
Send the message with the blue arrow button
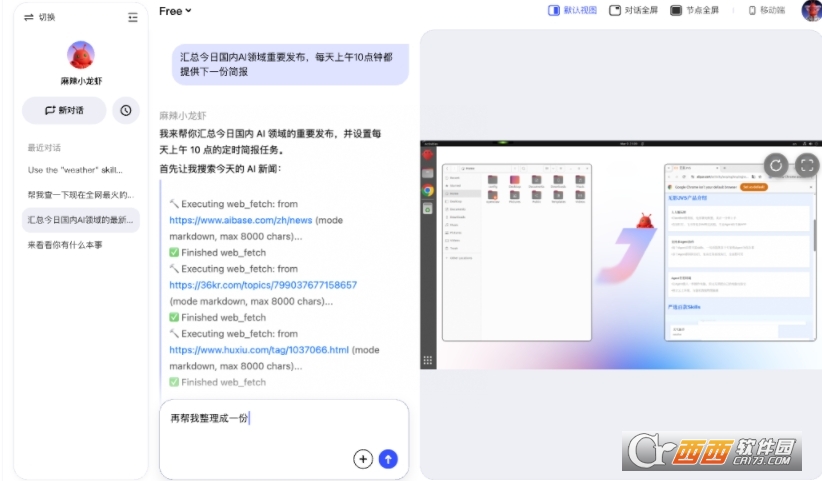coord(388,459)
